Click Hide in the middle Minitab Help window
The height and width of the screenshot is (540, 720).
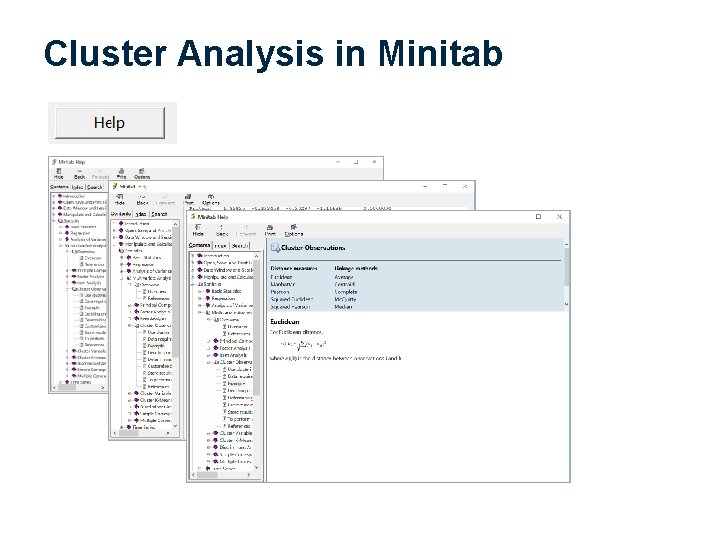pyautogui.click(x=120, y=199)
